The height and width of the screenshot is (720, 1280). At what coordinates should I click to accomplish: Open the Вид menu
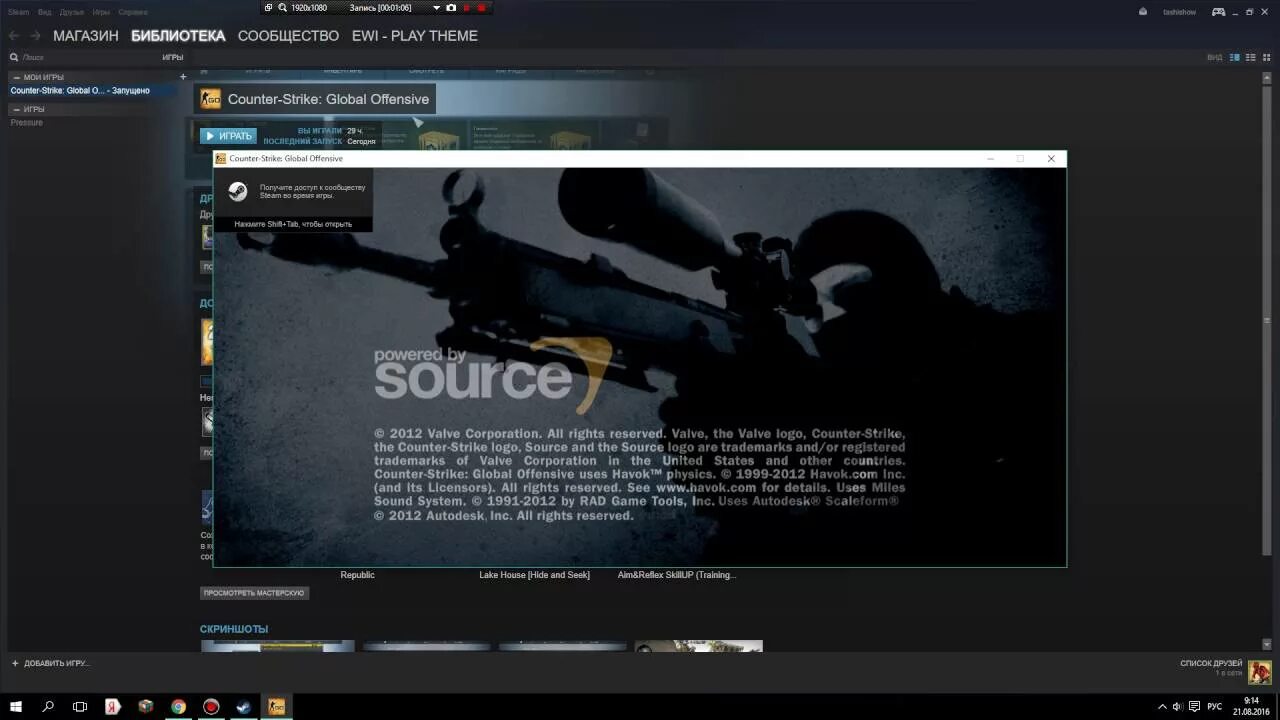pos(45,12)
